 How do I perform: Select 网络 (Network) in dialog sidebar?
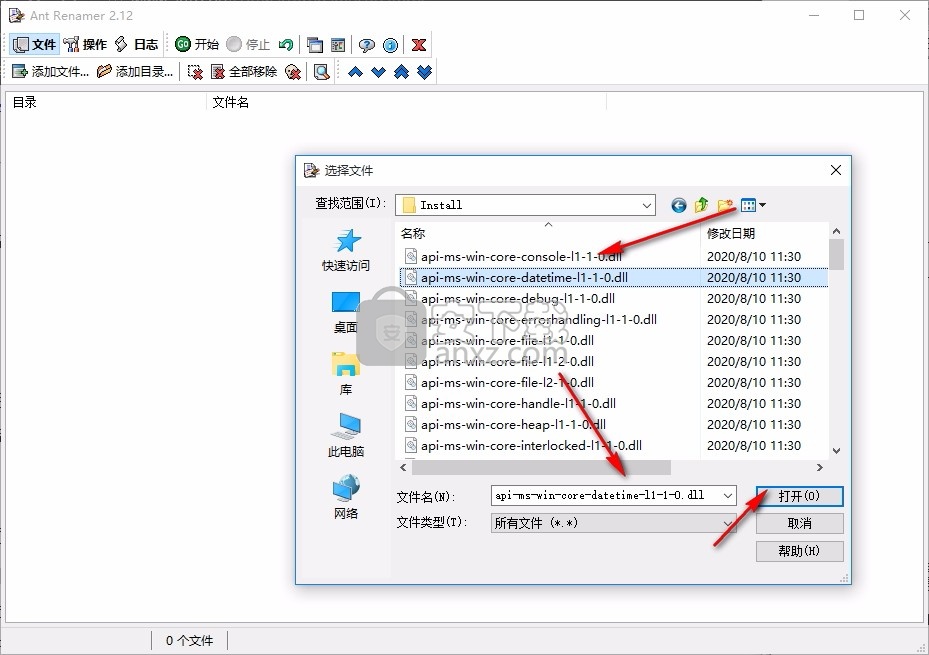click(346, 498)
